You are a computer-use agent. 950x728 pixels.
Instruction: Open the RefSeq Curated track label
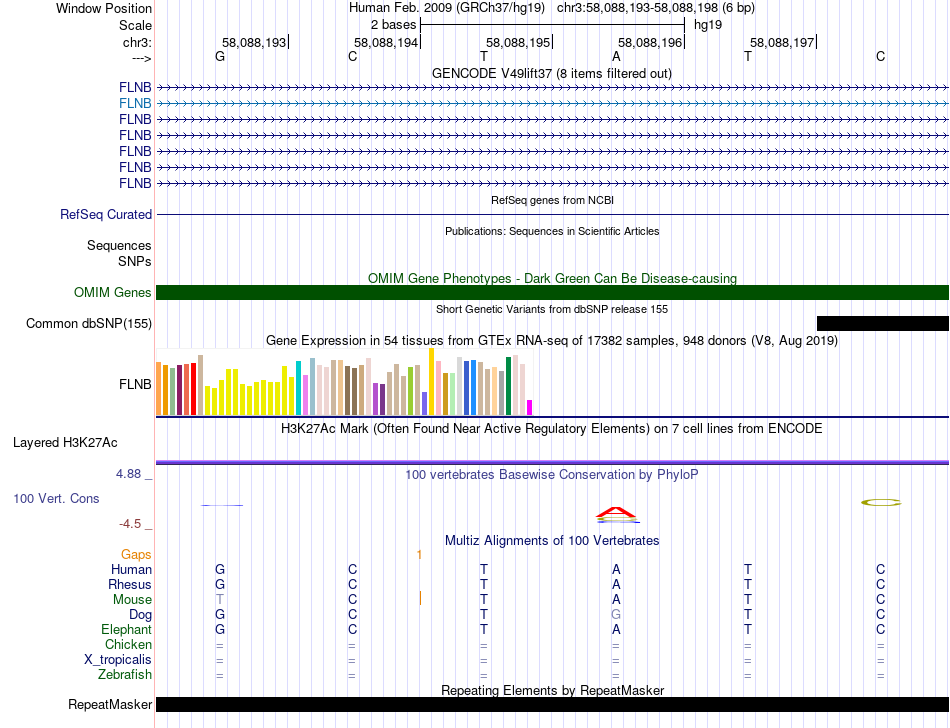[106, 214]
